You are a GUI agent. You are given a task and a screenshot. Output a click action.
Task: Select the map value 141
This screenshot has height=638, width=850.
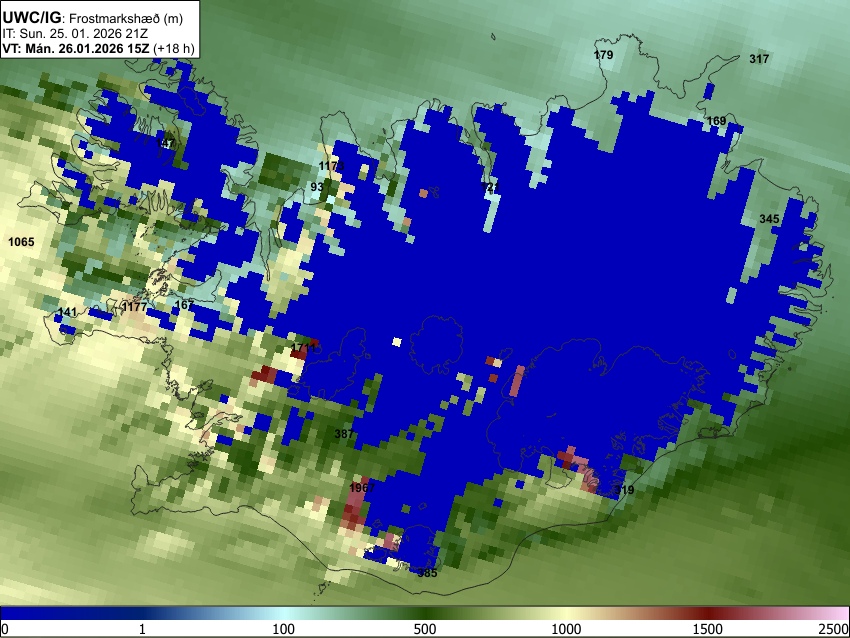(67, 312)
